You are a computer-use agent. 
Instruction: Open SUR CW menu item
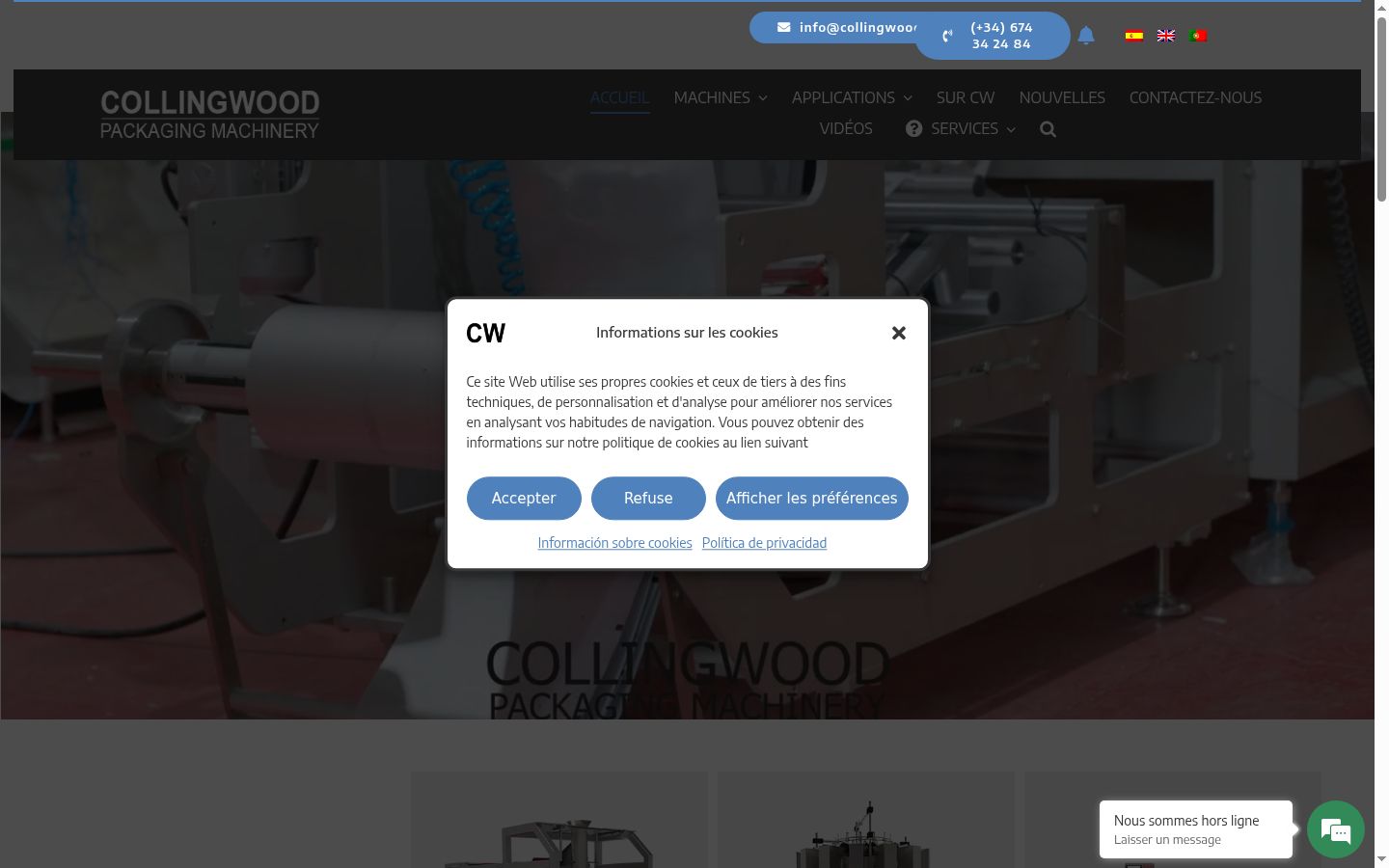click(966, 97)
